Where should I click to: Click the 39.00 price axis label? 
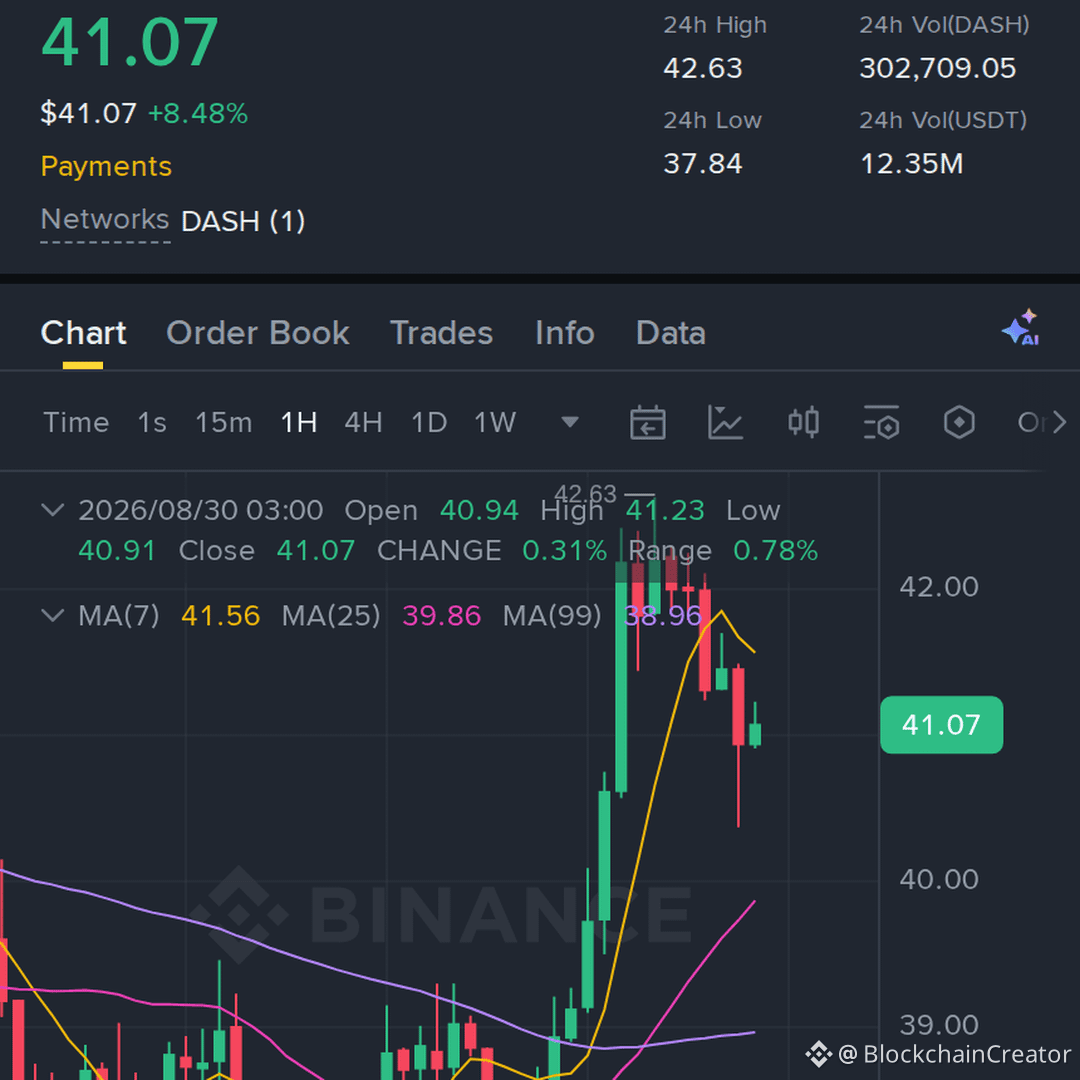click(939, 1026)
